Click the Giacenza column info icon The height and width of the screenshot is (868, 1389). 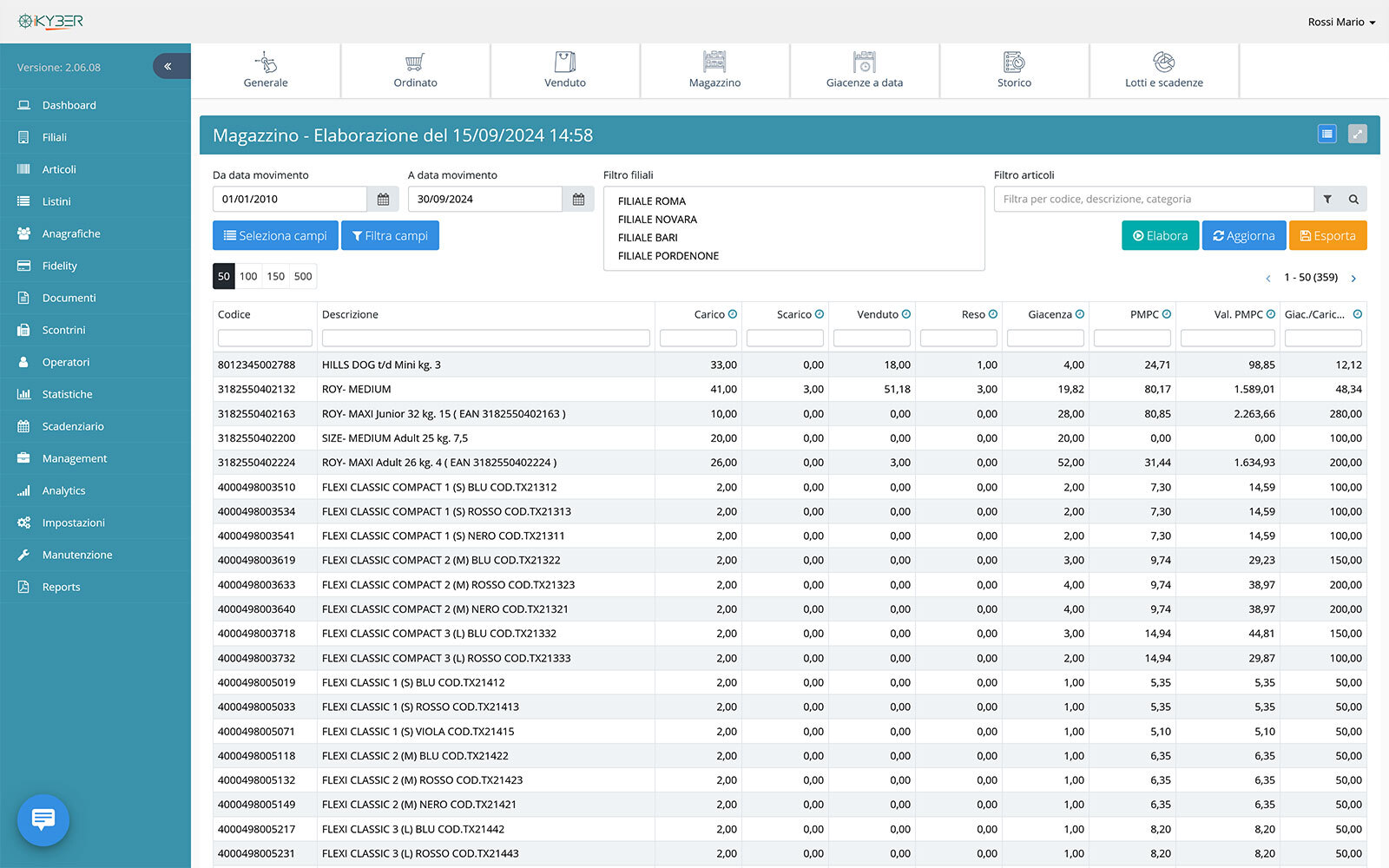pyautogui.click(x=1080, y=314)
